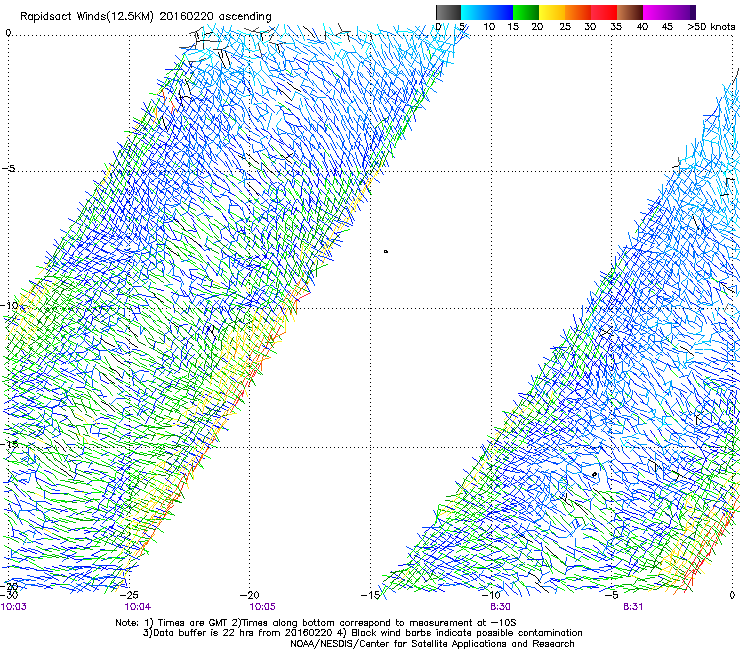This screenshot has height=650, width=740.
Task: Click the '-25' longitude axis label
Action: tap(129, 595)
